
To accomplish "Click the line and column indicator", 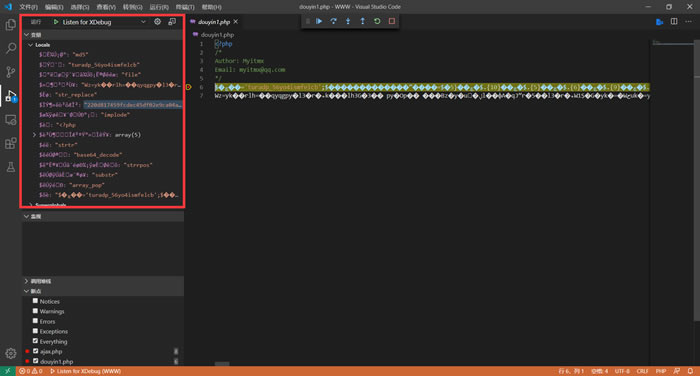I will (571, 371).
